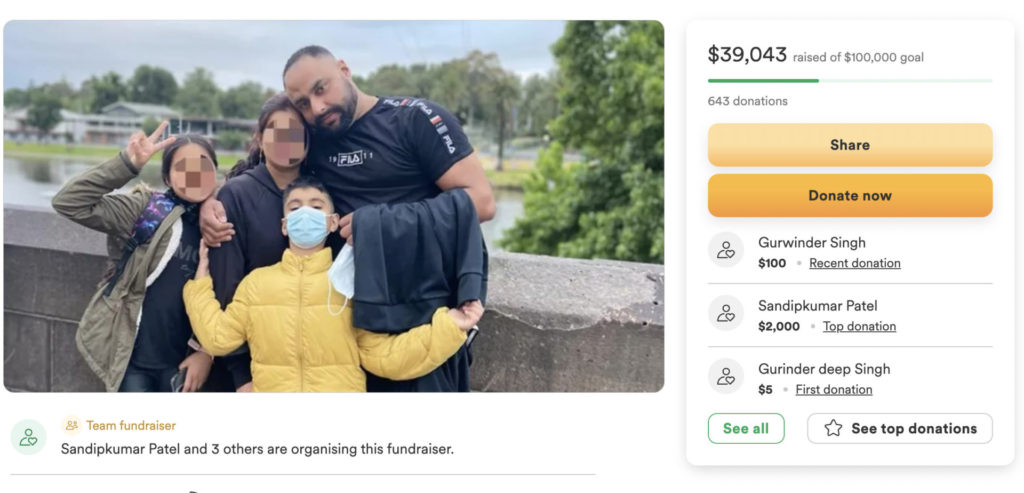Open the See all donations list

[x=746, y=428]
